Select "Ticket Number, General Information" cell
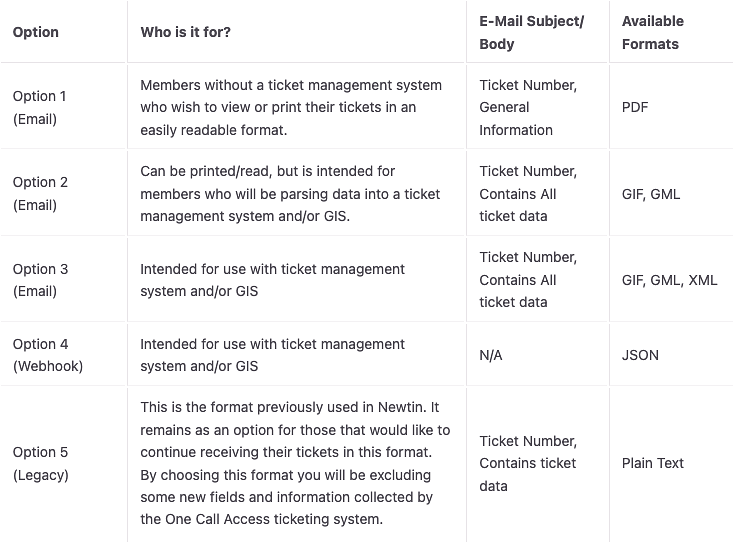733x543 pixels. pyautogui.click(x=528, y=107)
